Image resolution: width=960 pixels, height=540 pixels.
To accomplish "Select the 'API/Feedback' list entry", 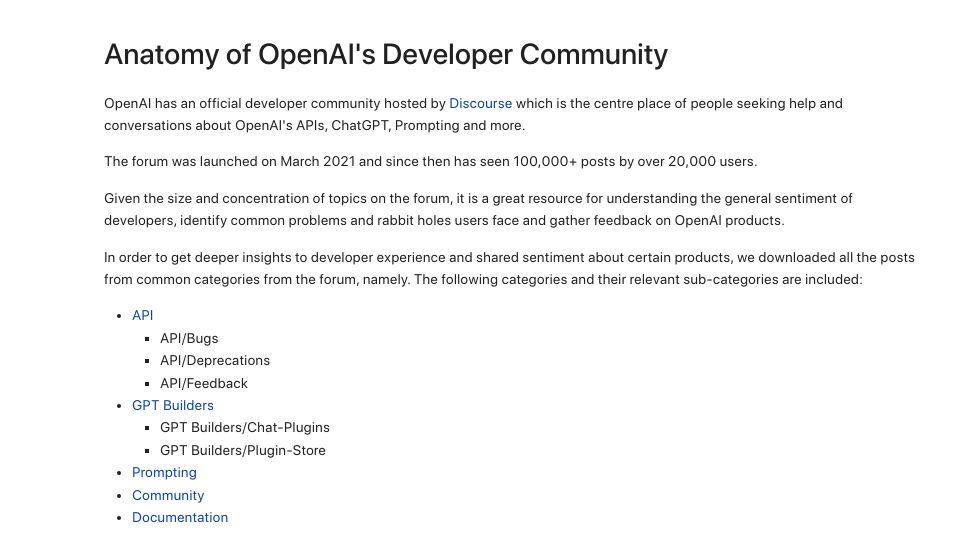I will [204, 383].
